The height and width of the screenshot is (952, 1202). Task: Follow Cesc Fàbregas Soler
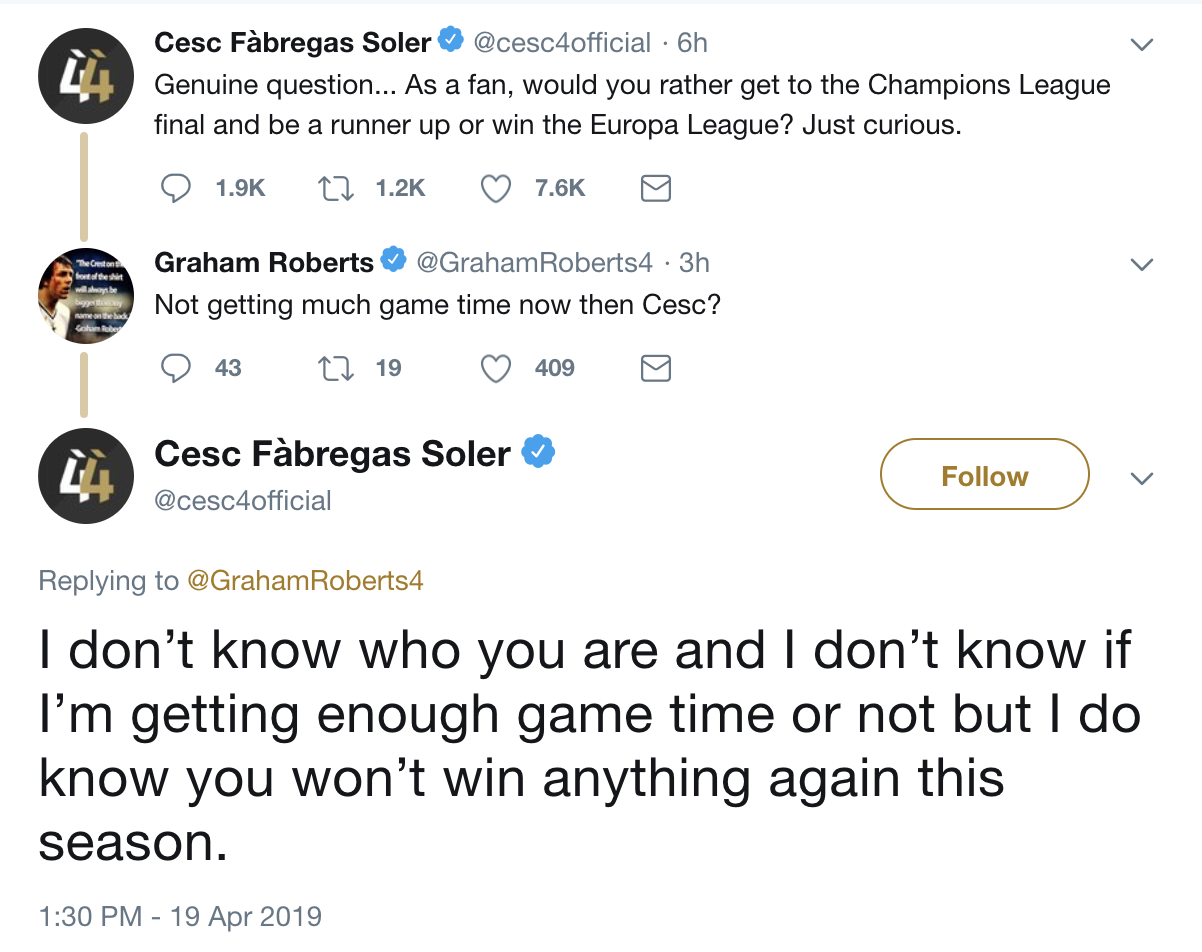tap(984, 475)
